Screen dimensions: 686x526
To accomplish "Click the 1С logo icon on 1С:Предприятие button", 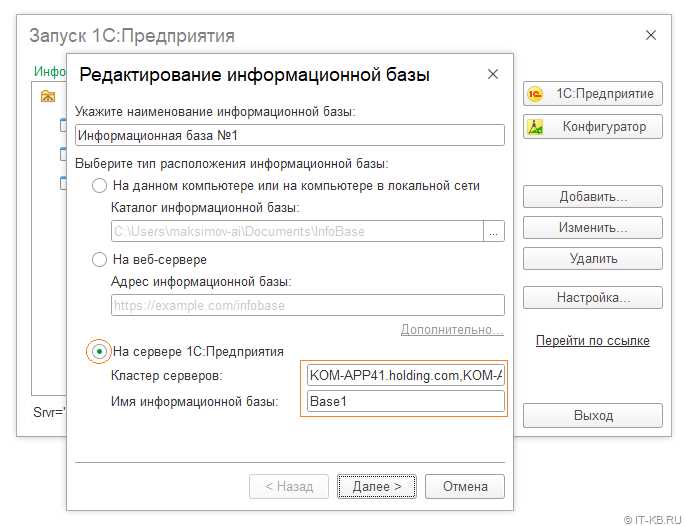I will click(x=535, y=94).
